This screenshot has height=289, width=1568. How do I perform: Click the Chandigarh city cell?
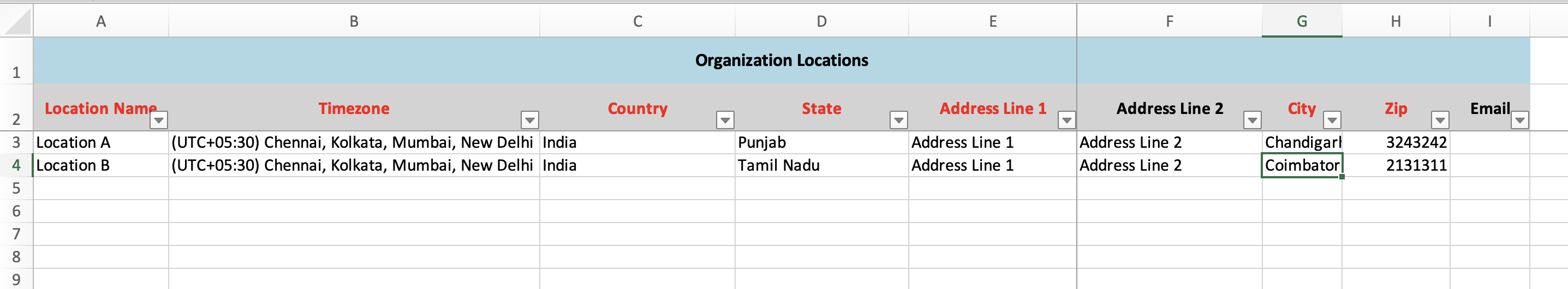pos(1302,142)
